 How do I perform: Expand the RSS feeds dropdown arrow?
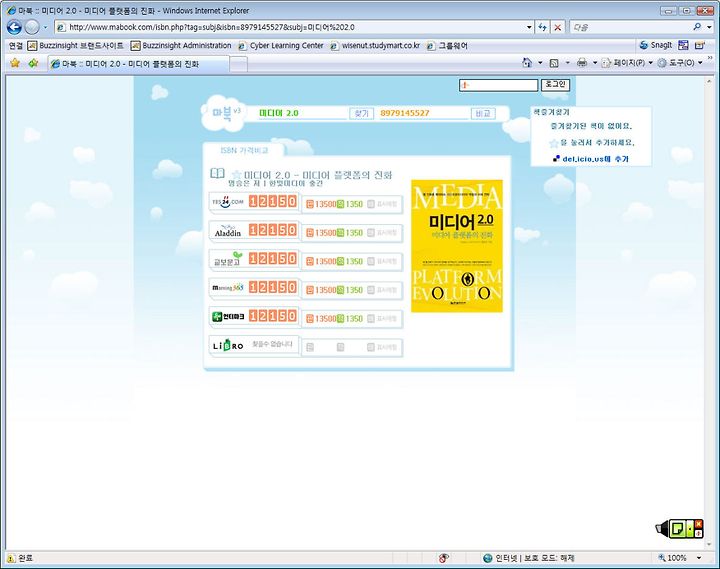click(x=567, y=62)
